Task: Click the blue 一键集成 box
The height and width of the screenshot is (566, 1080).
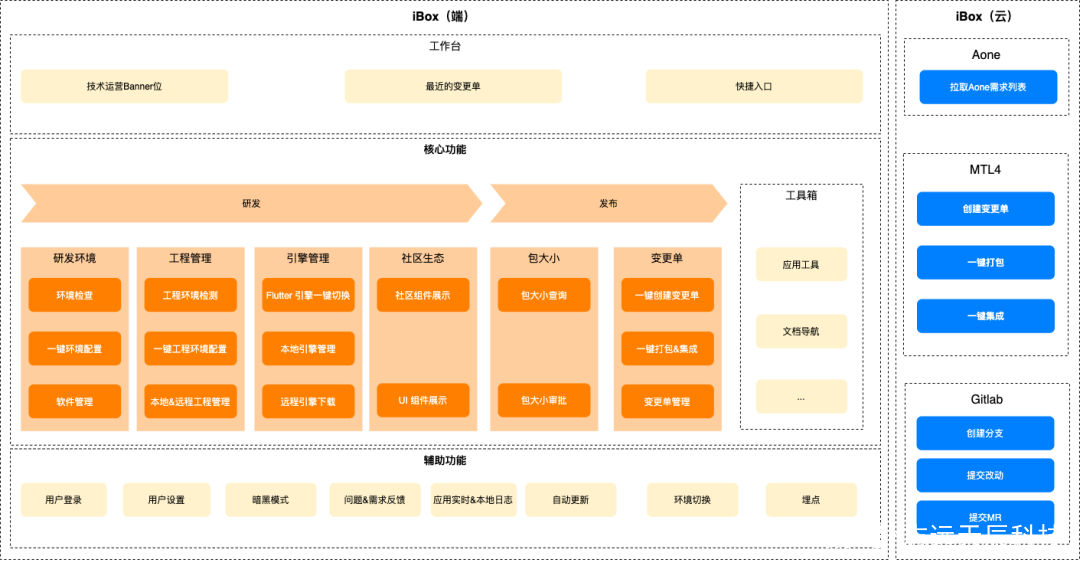Action: (985, 316)
